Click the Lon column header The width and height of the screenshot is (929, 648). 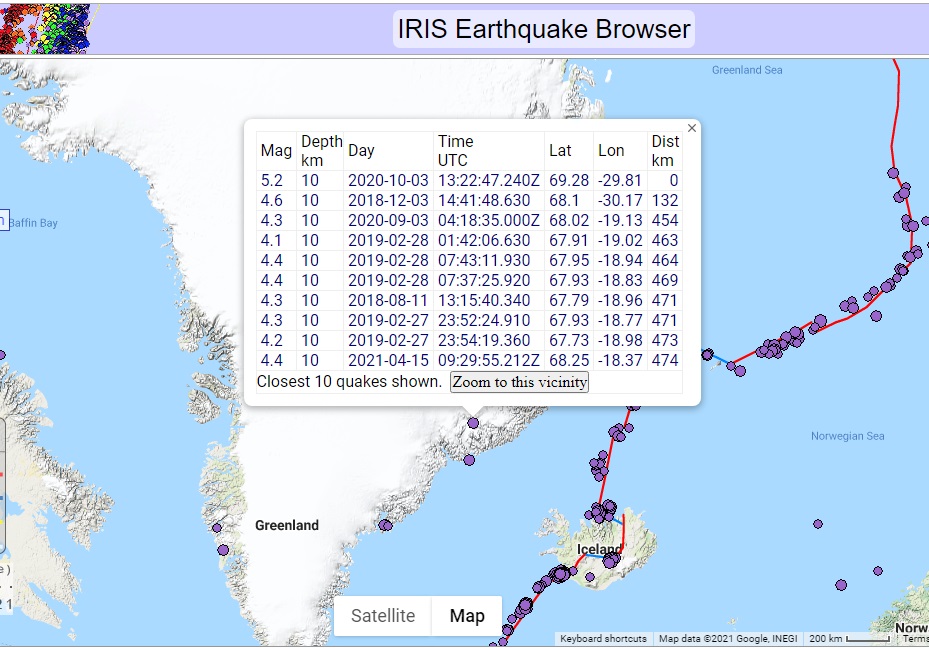click(620, 150)
